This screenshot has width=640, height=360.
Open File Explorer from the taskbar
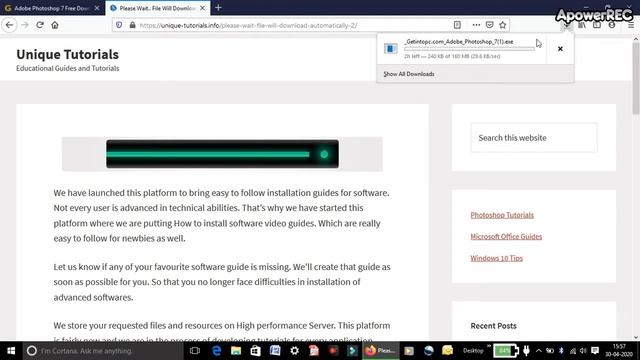[x=236, y=351]
